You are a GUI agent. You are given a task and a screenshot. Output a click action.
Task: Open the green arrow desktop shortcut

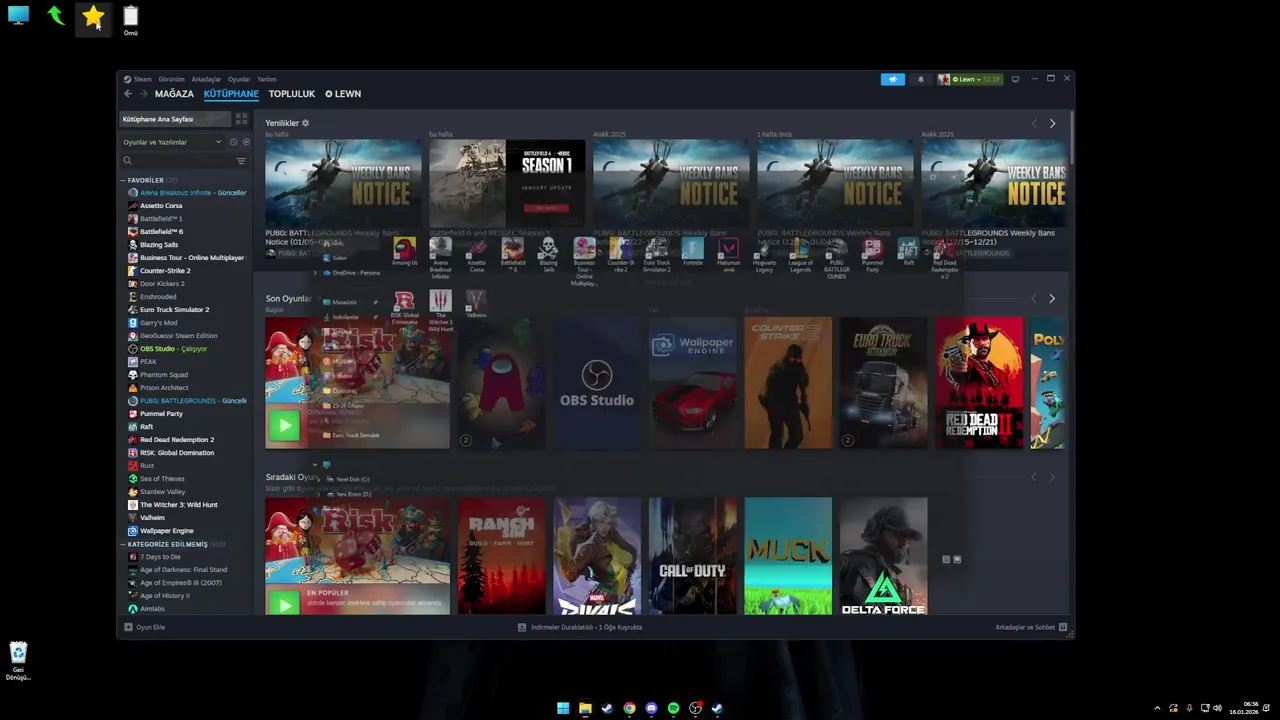56,16
